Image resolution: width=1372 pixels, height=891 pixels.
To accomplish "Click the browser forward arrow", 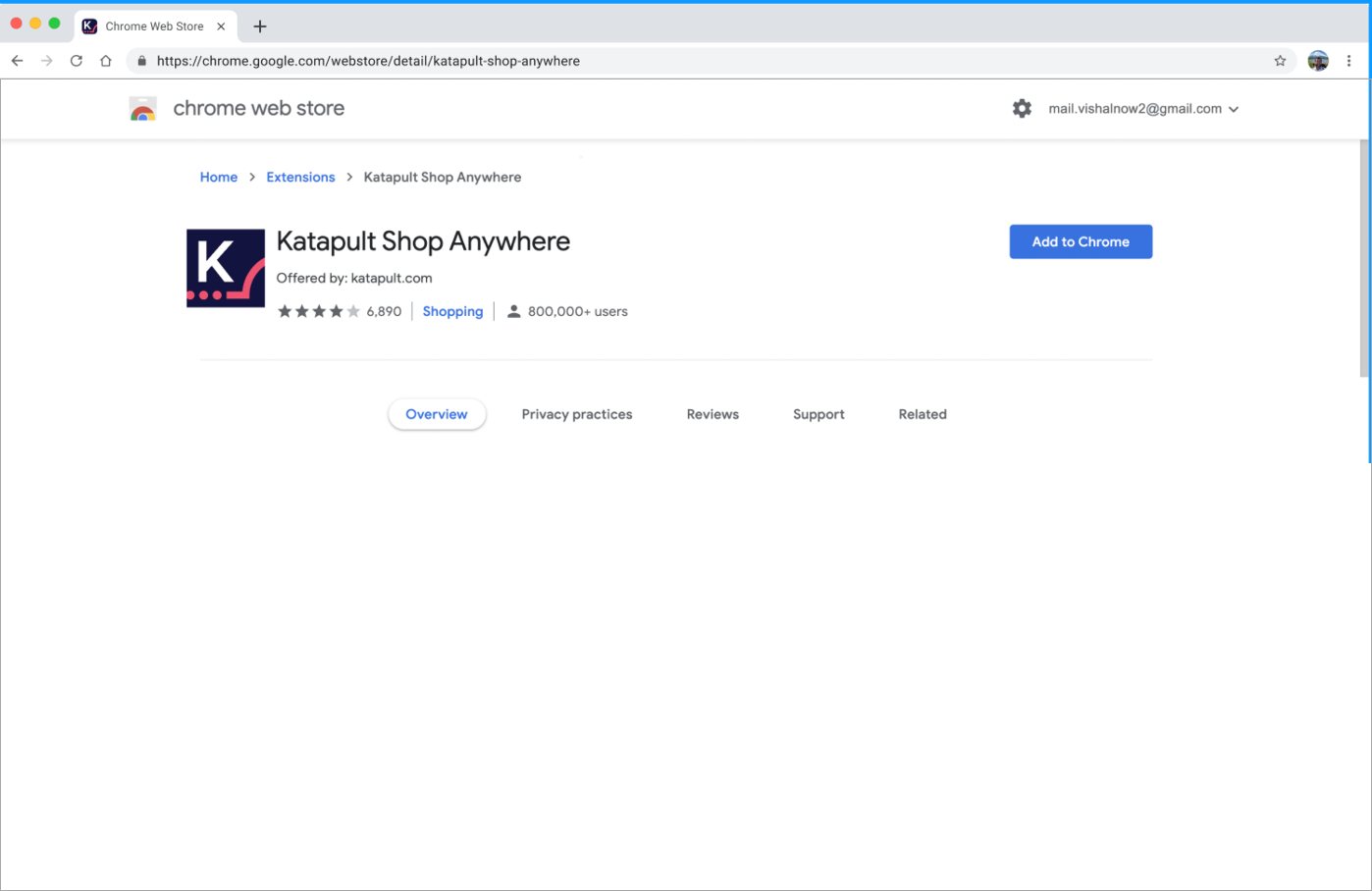I will click(47, 61).
